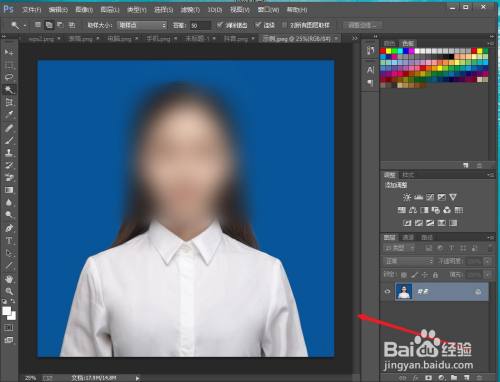Select the Eraser tool
500x382 pixels.
click(x=9, y=177)
